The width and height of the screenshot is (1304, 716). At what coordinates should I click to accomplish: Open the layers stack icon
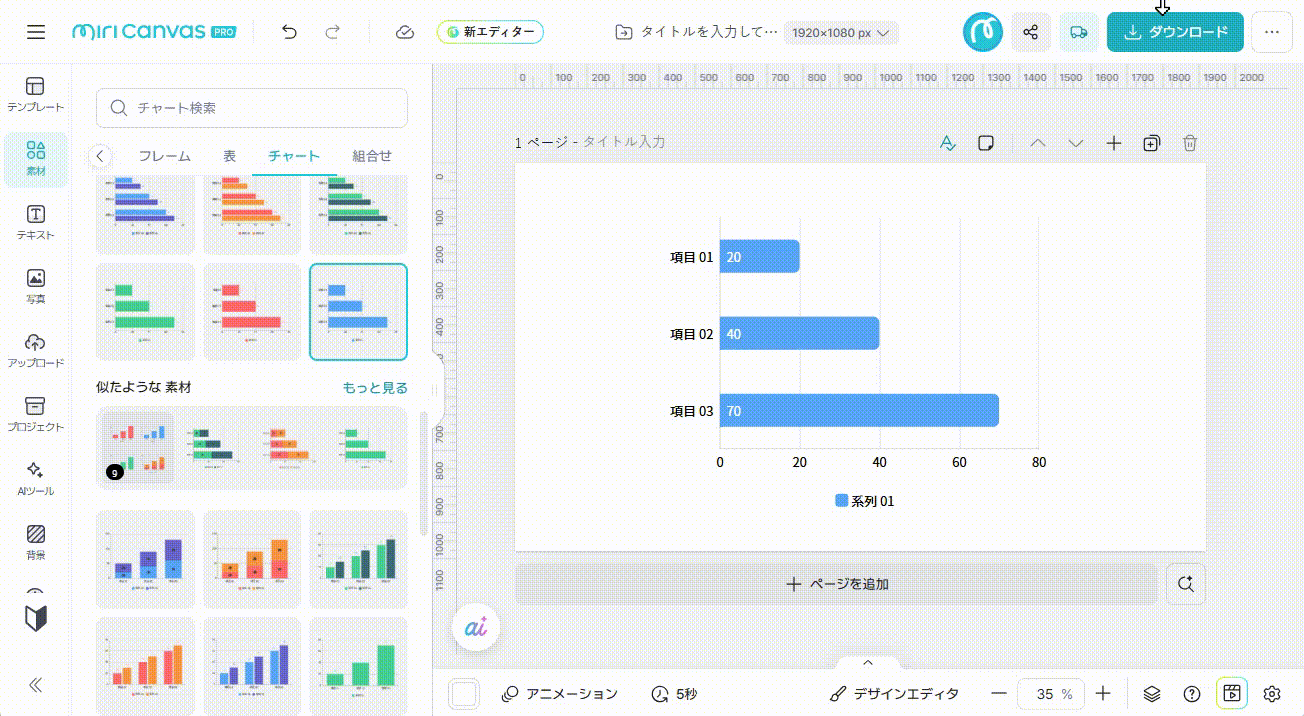(x=1152, y=694)
